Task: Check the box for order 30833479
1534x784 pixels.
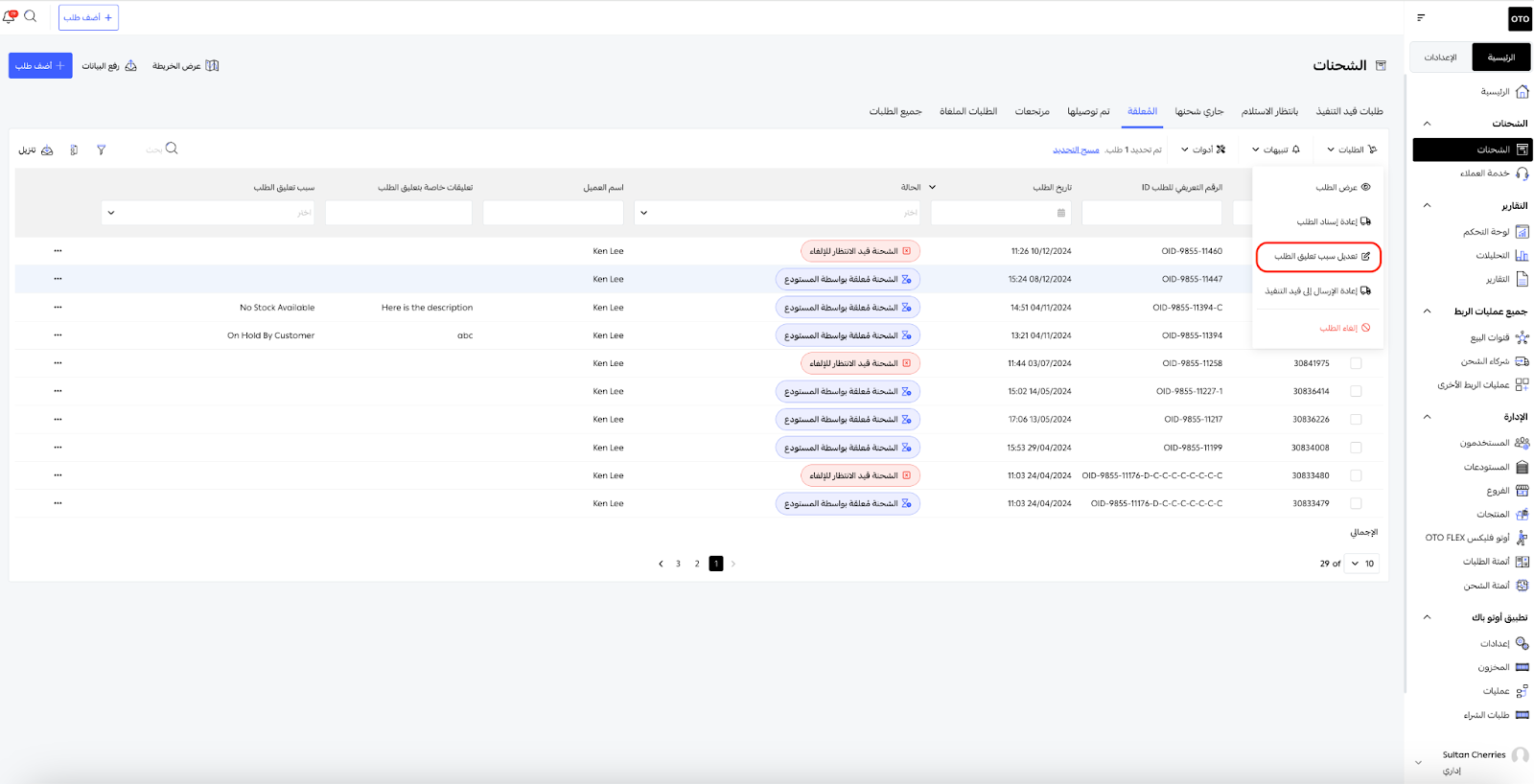Action: (1356, 503)
